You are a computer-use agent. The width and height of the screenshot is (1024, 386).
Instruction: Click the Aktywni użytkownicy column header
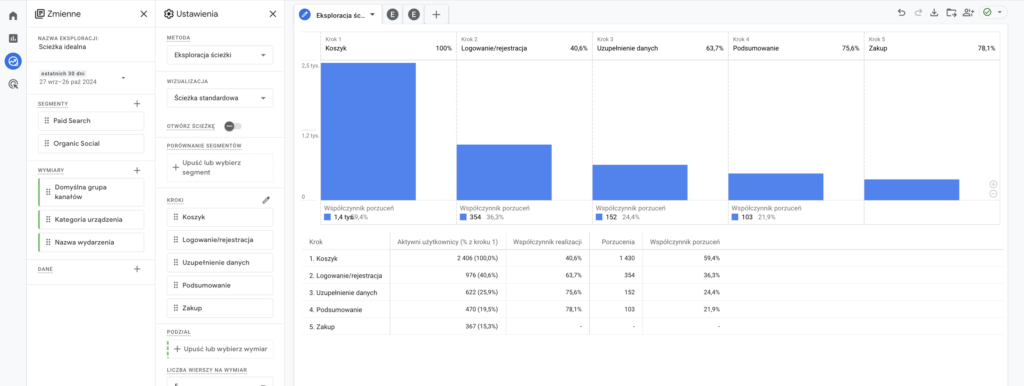(x=447, y=242)
